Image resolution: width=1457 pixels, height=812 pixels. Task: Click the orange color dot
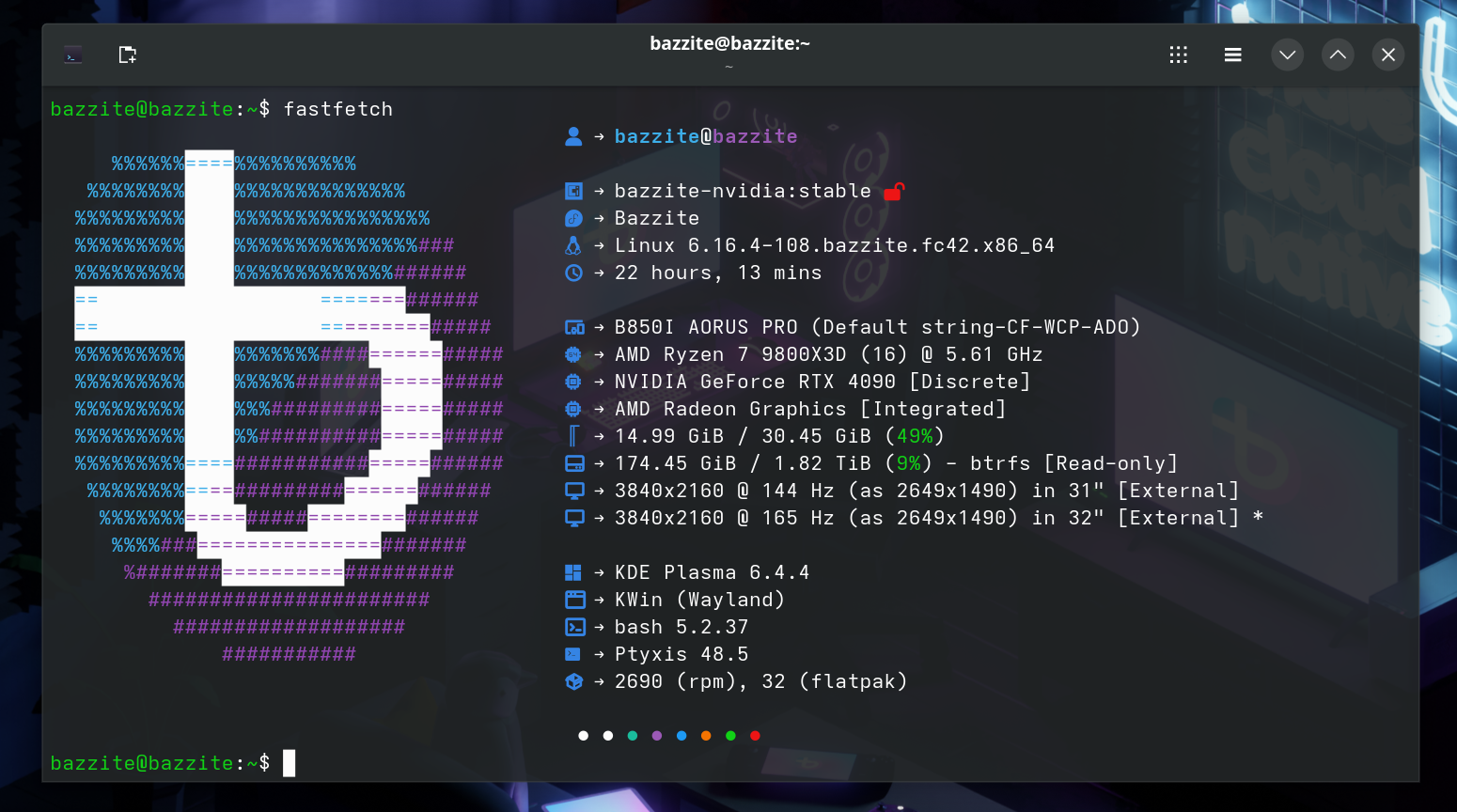(706, 736)
